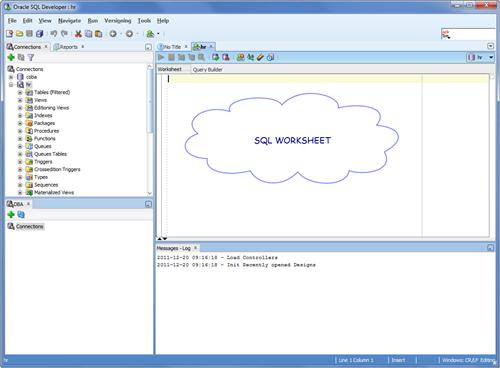Open the SQL Worksheet connection icon
Screen dimensions: 500x368
150,34
